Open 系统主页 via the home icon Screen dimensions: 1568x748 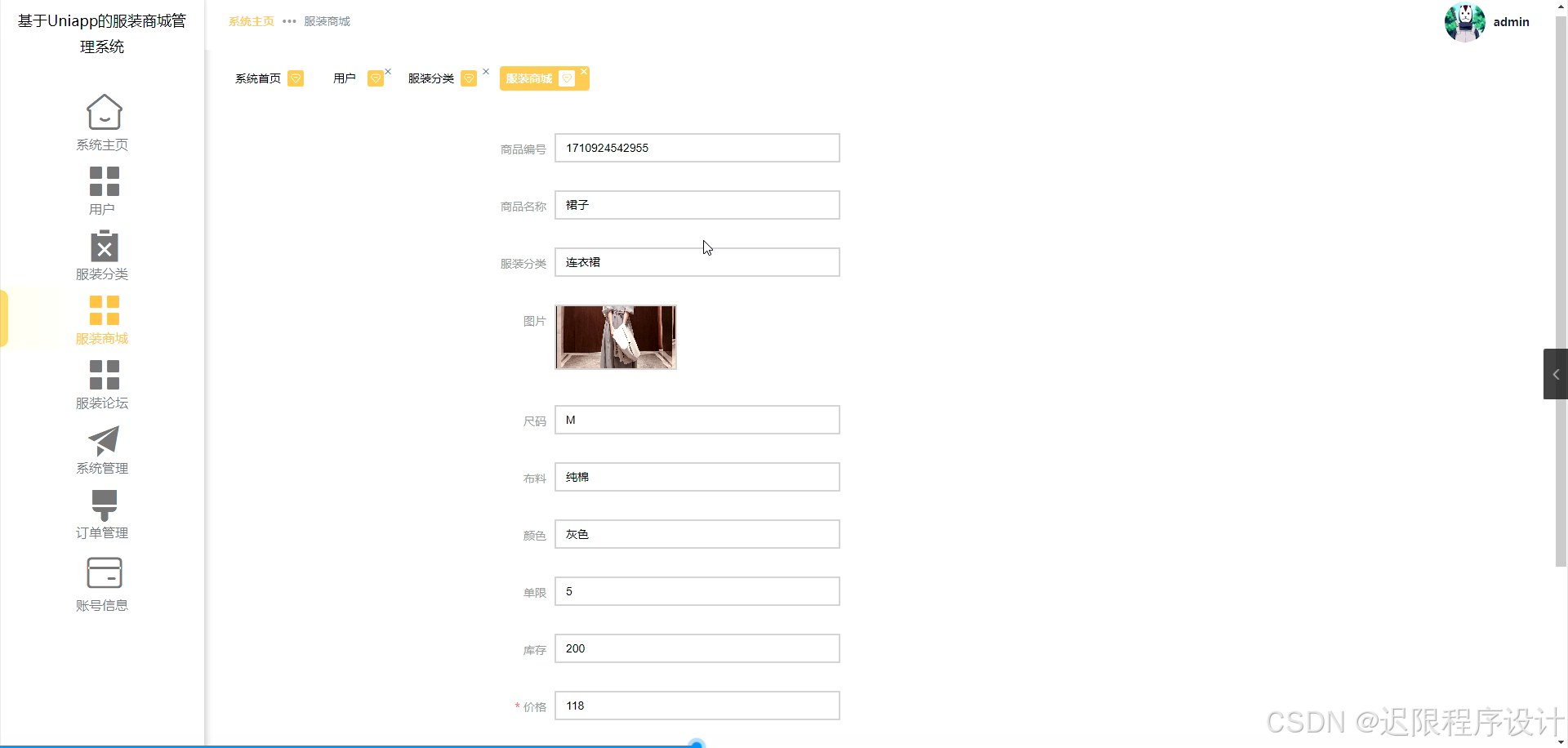[x=102, y=112]
